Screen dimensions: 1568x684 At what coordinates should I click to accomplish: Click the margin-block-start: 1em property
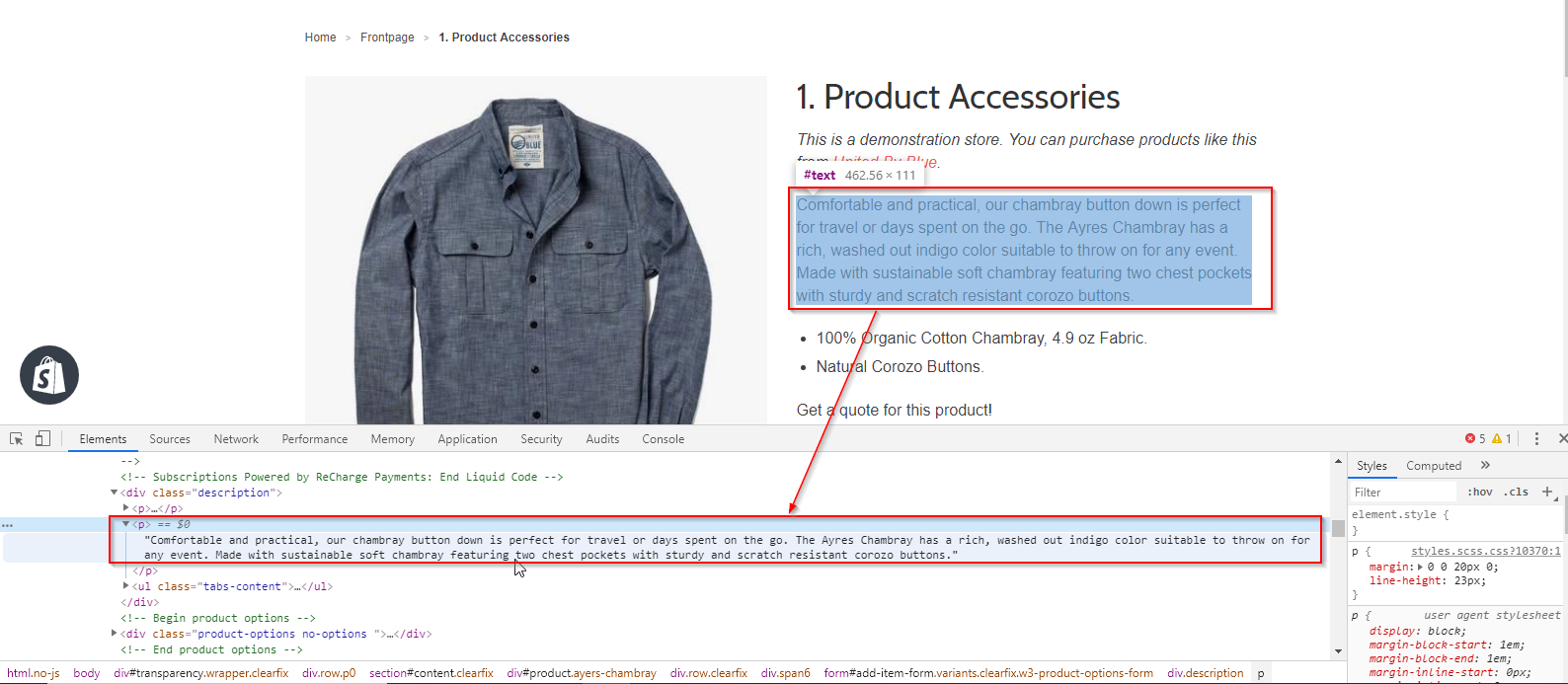click(x=1447, y=645)
